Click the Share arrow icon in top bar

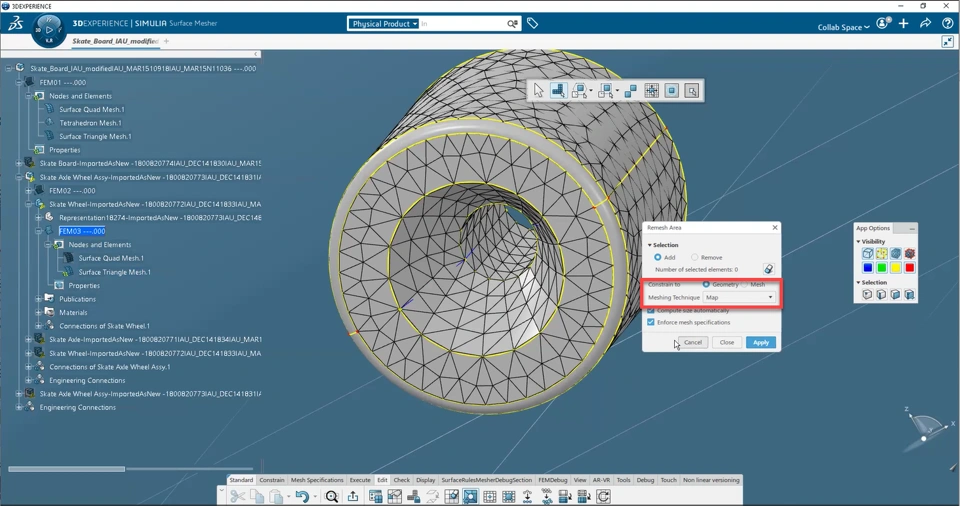(x=925, y=23)
